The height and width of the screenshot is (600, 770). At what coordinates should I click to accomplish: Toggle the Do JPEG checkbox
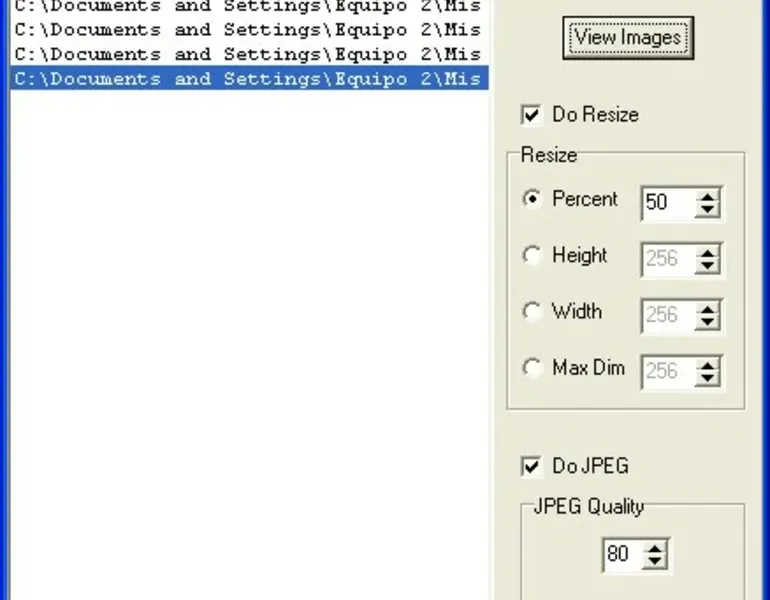tap(531, 466)
